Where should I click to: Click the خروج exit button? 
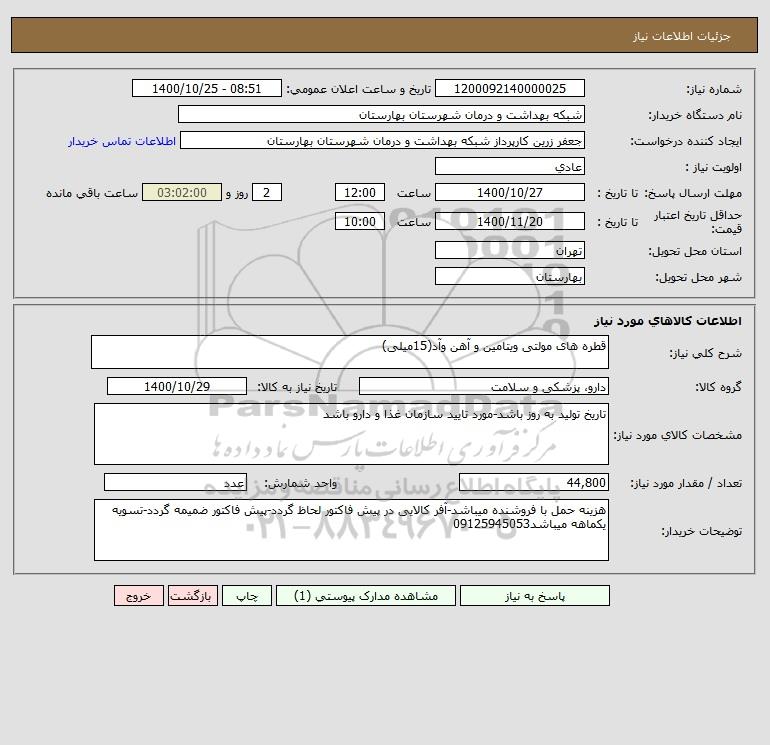pyautogui.click(x=138, y=595)
